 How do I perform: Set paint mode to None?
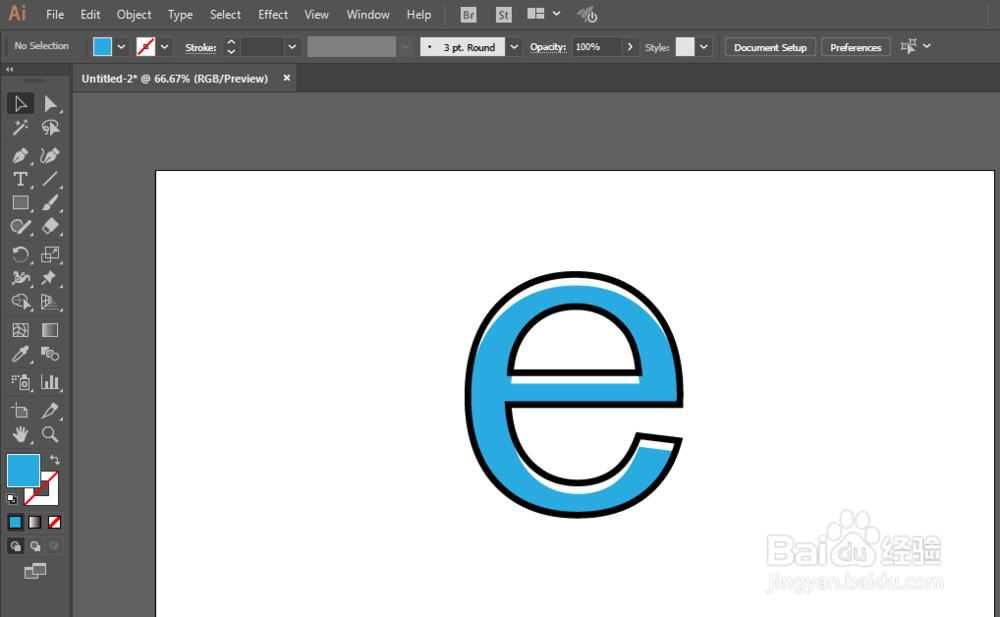click(55, 523)
